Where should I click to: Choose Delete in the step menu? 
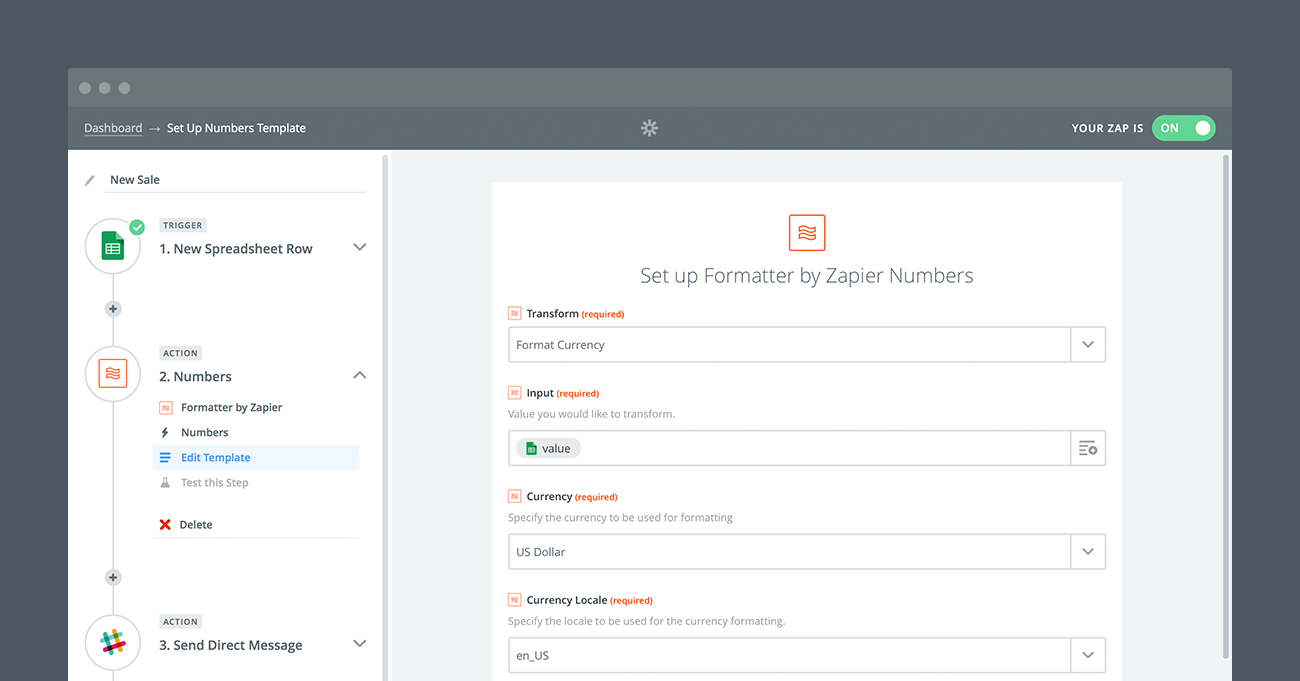click(196, 525)
